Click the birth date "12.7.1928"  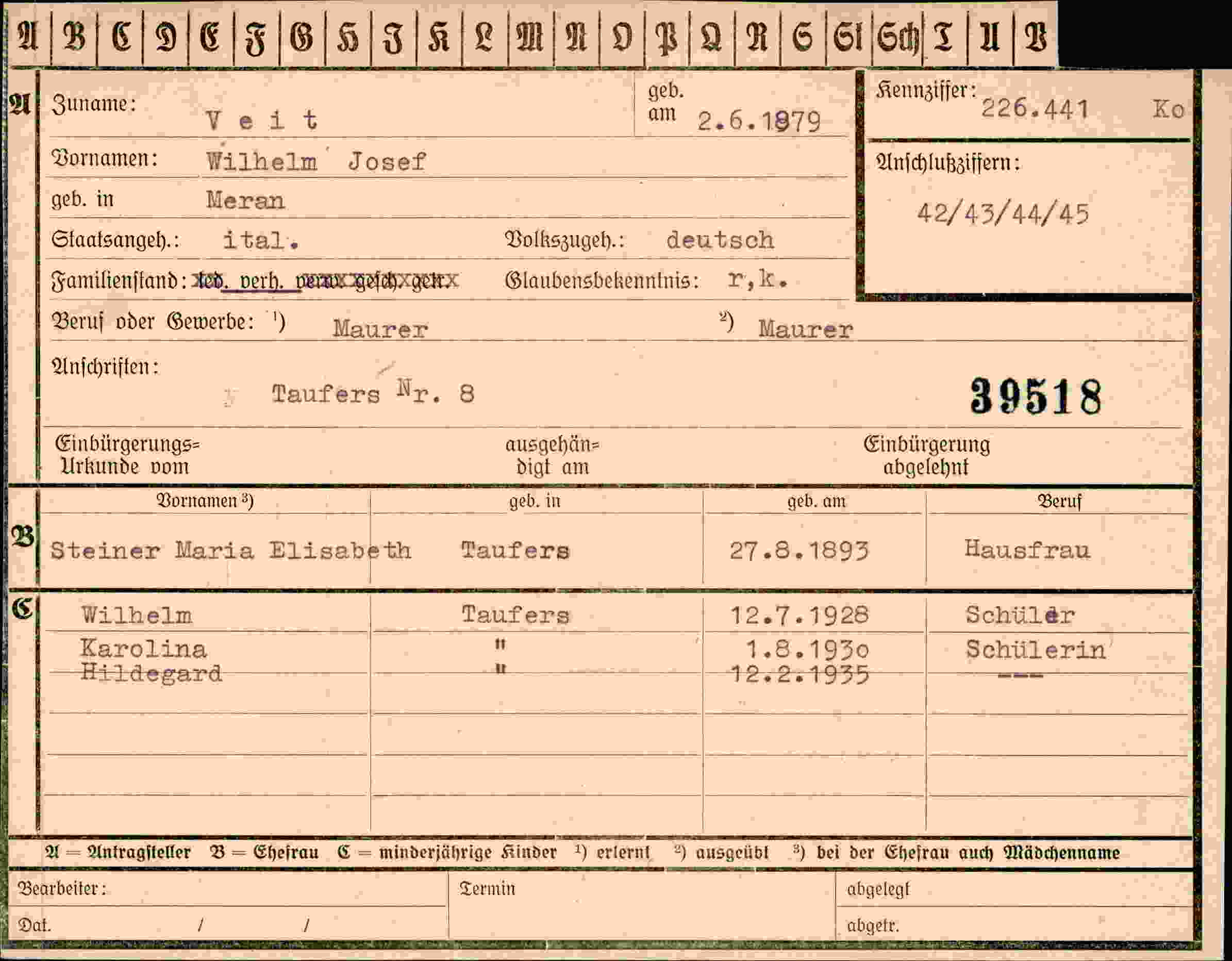pyautogui.click(x=800, y=615)
